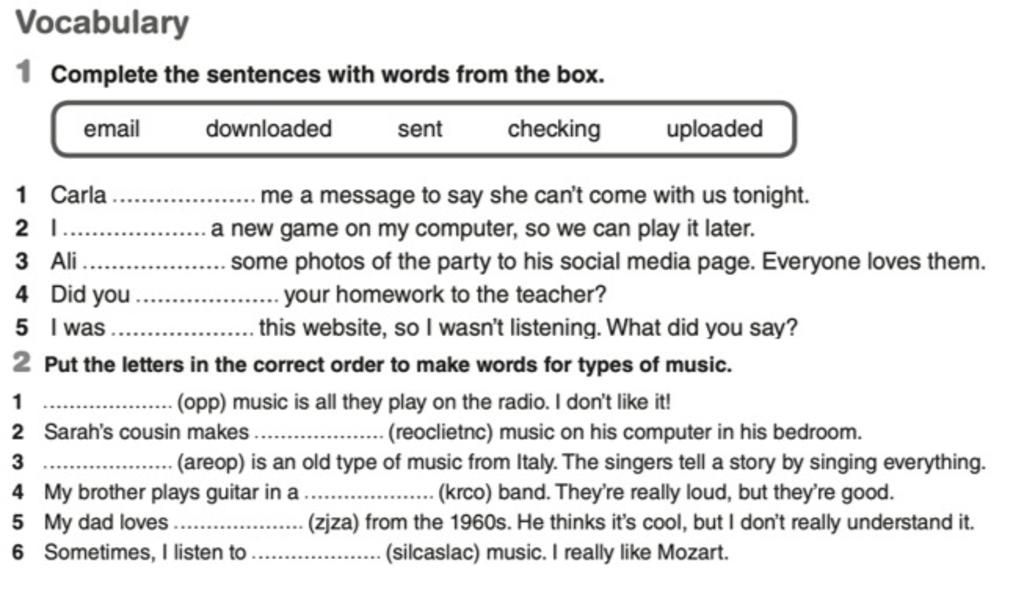This screenshot has height=593, width=1024.
Task: Select the word 'email' in the box
Action: coord(112,129)
